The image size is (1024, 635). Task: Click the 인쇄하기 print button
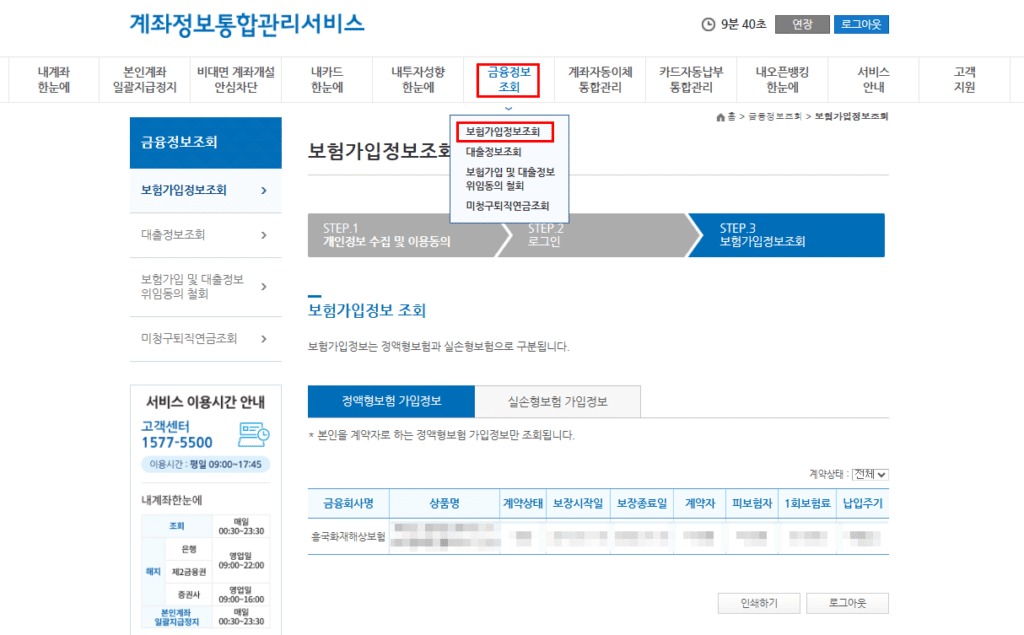(758, 602)
